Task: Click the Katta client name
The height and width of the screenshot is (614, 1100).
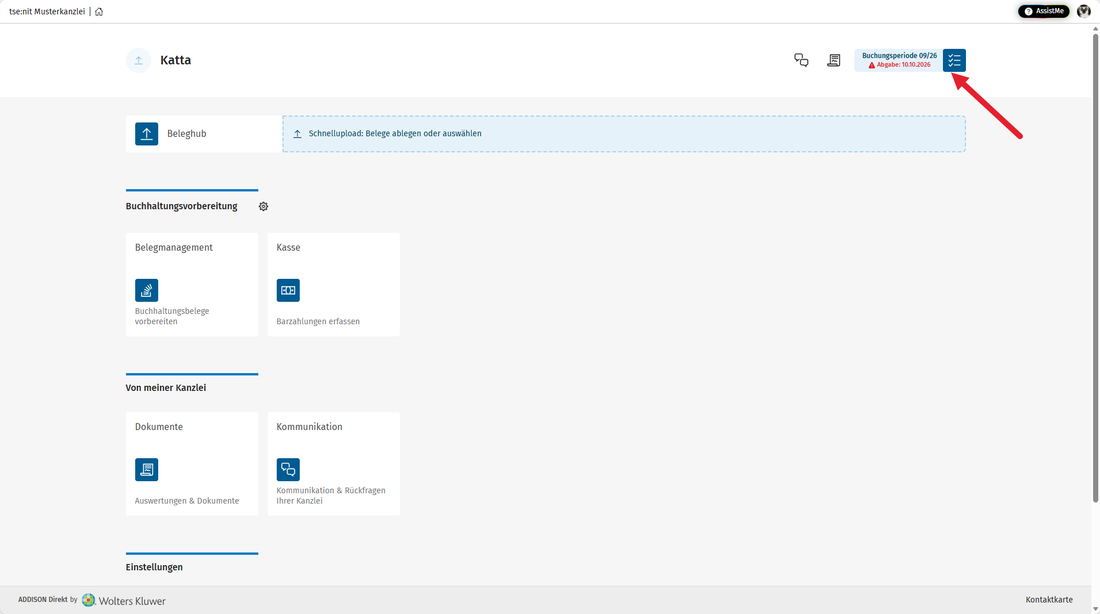Action: pos(175,60)
